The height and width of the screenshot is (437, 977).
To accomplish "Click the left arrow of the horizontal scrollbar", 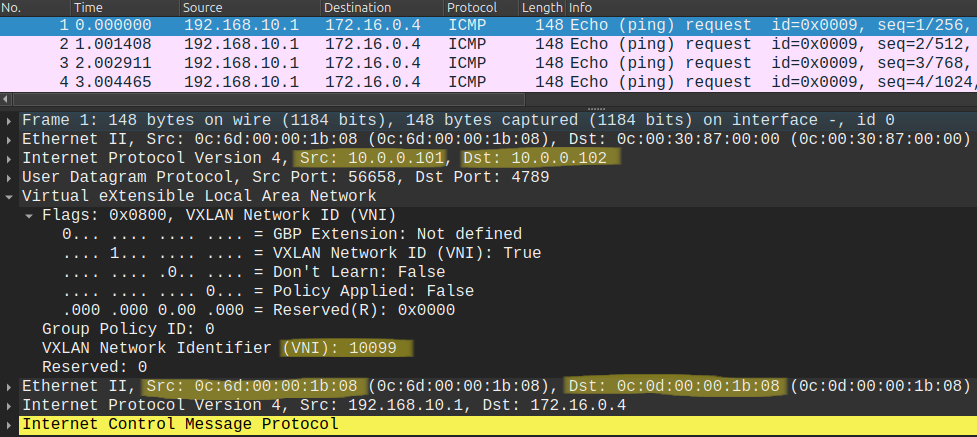I will [6, 99].
